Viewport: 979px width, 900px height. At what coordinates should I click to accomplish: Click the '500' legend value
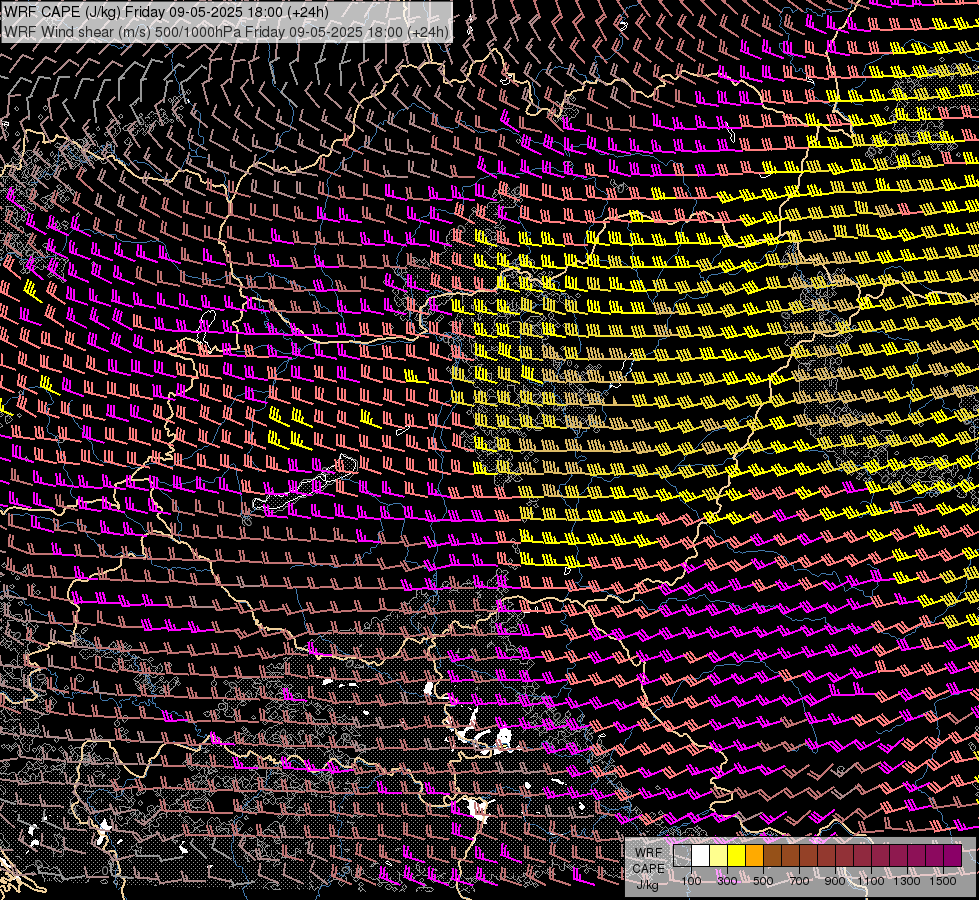(x=763, y=881)
